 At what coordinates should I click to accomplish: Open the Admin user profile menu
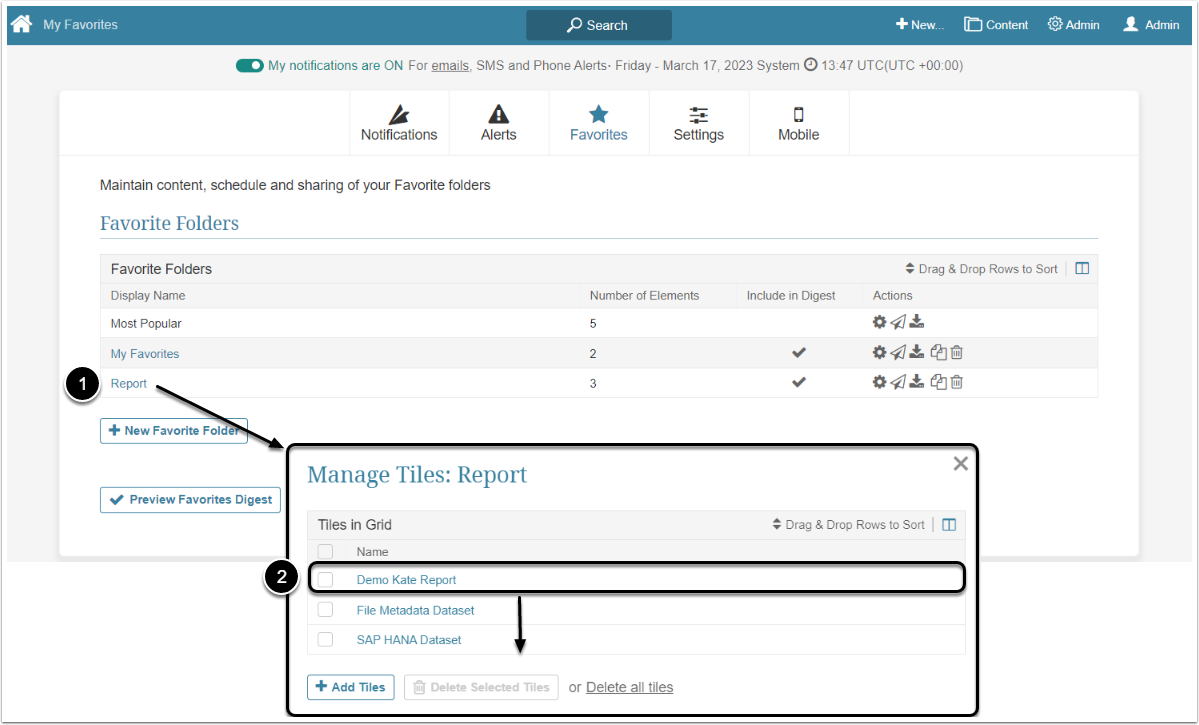[x=1151, y=24]
